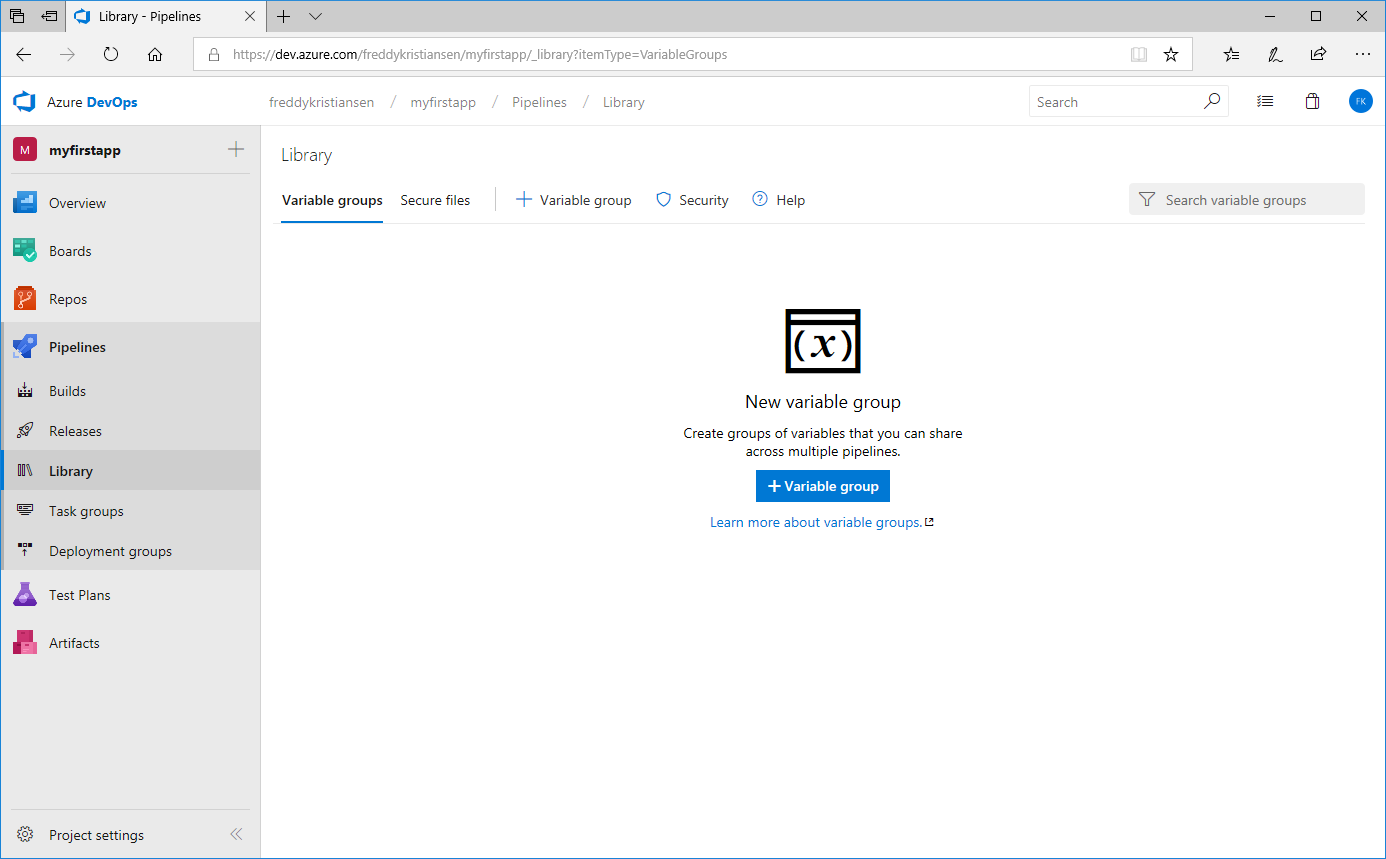
Task: Click the Security shield toolbar item
Action: click(692, 200)
